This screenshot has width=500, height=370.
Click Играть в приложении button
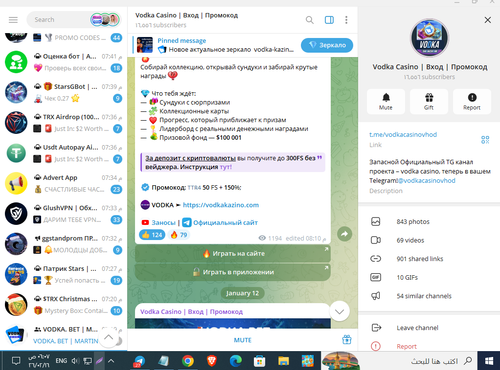(233, 272)
